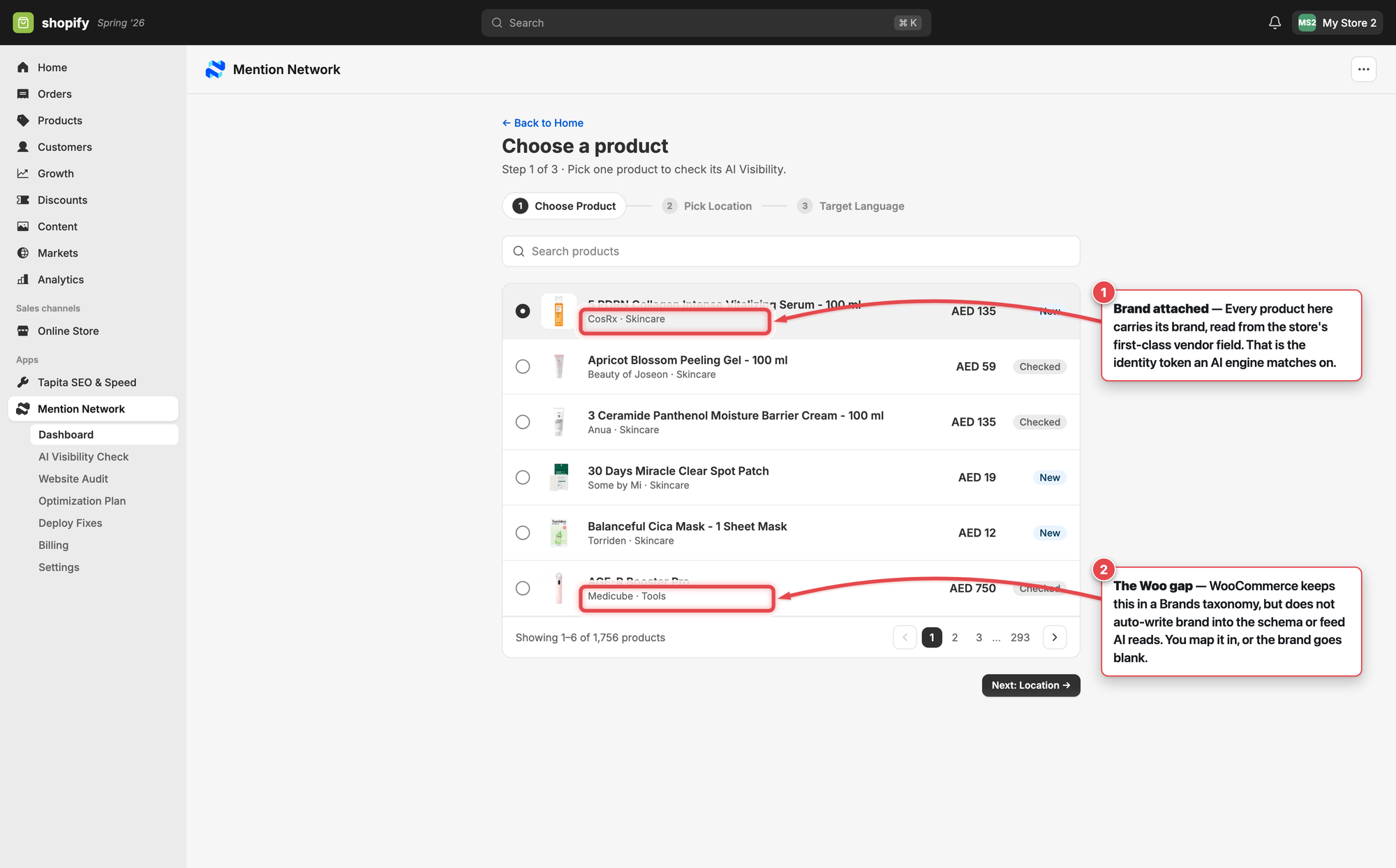This screenshot has width=1396, height=868.
Task: Click the Search products input field
Action: (791, 251)
